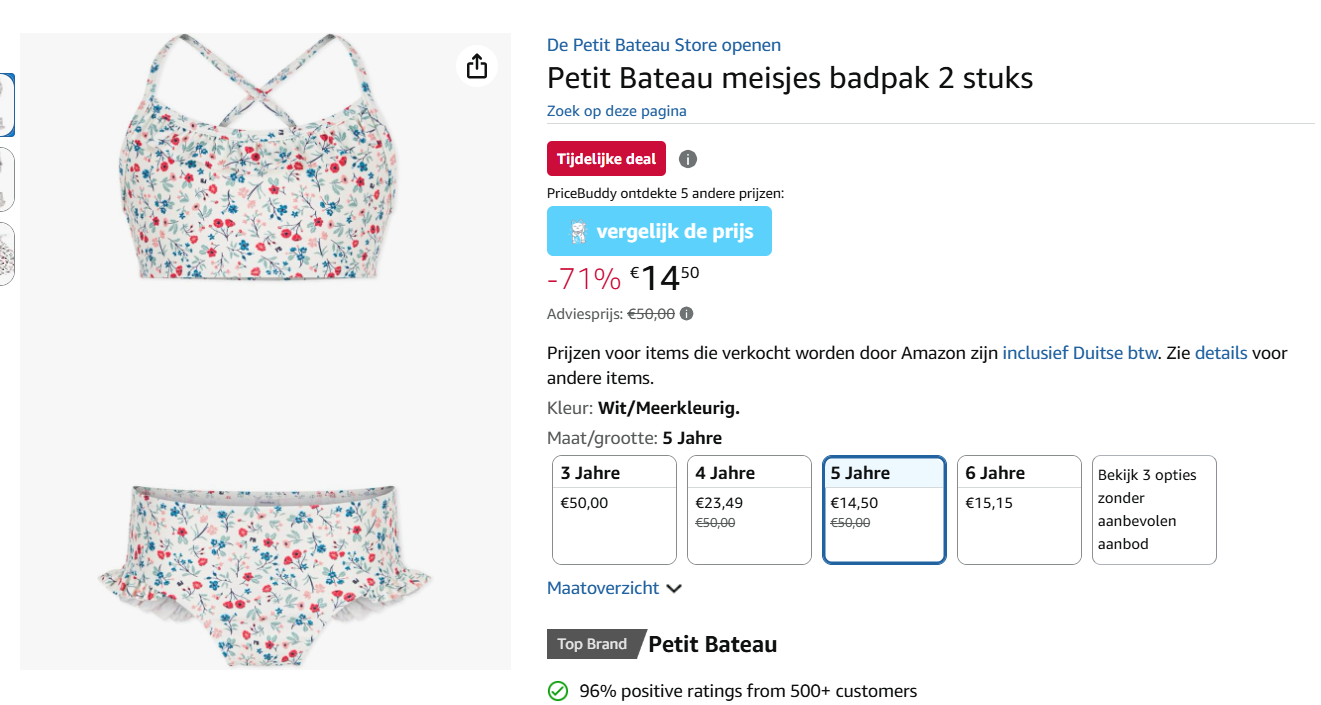Open De Petit Bateau Store
This screenshot has height=705, width=1321.
tap(663, 44)
